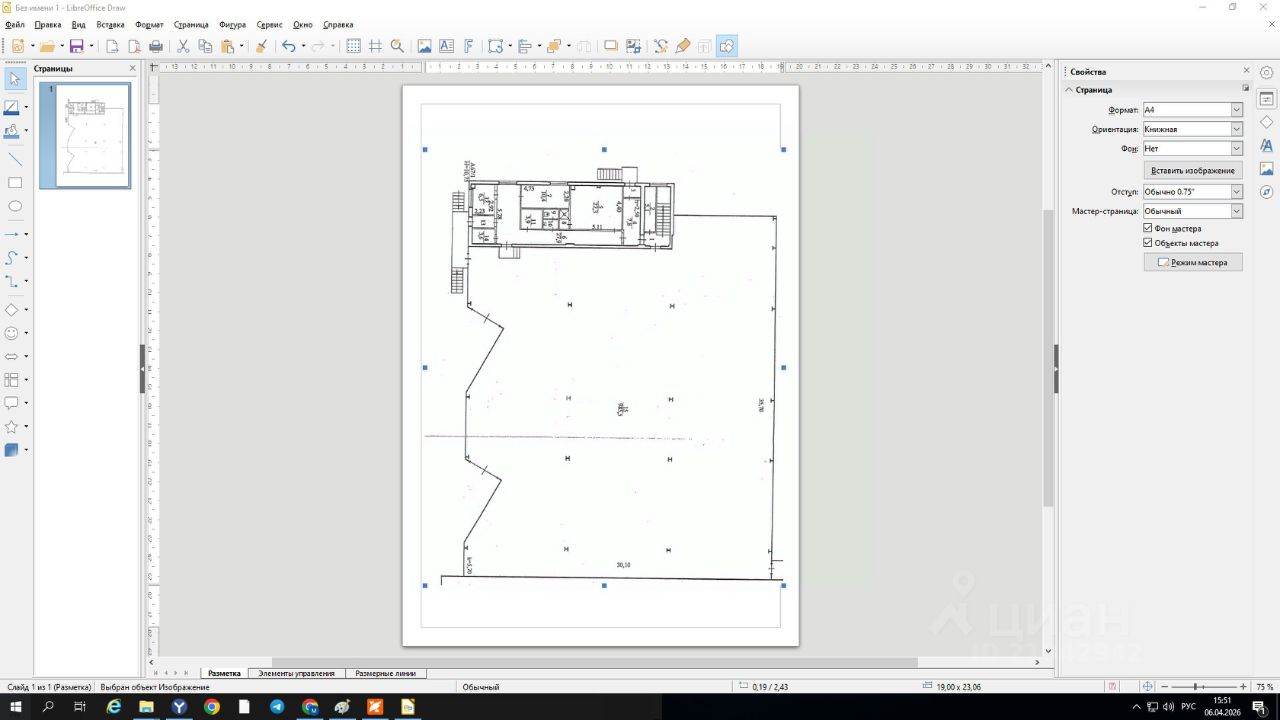The width and height of the screenshot is (1280, 720).
Task: Click the zoom slider in status bar
Action: tap(1197, 687)
